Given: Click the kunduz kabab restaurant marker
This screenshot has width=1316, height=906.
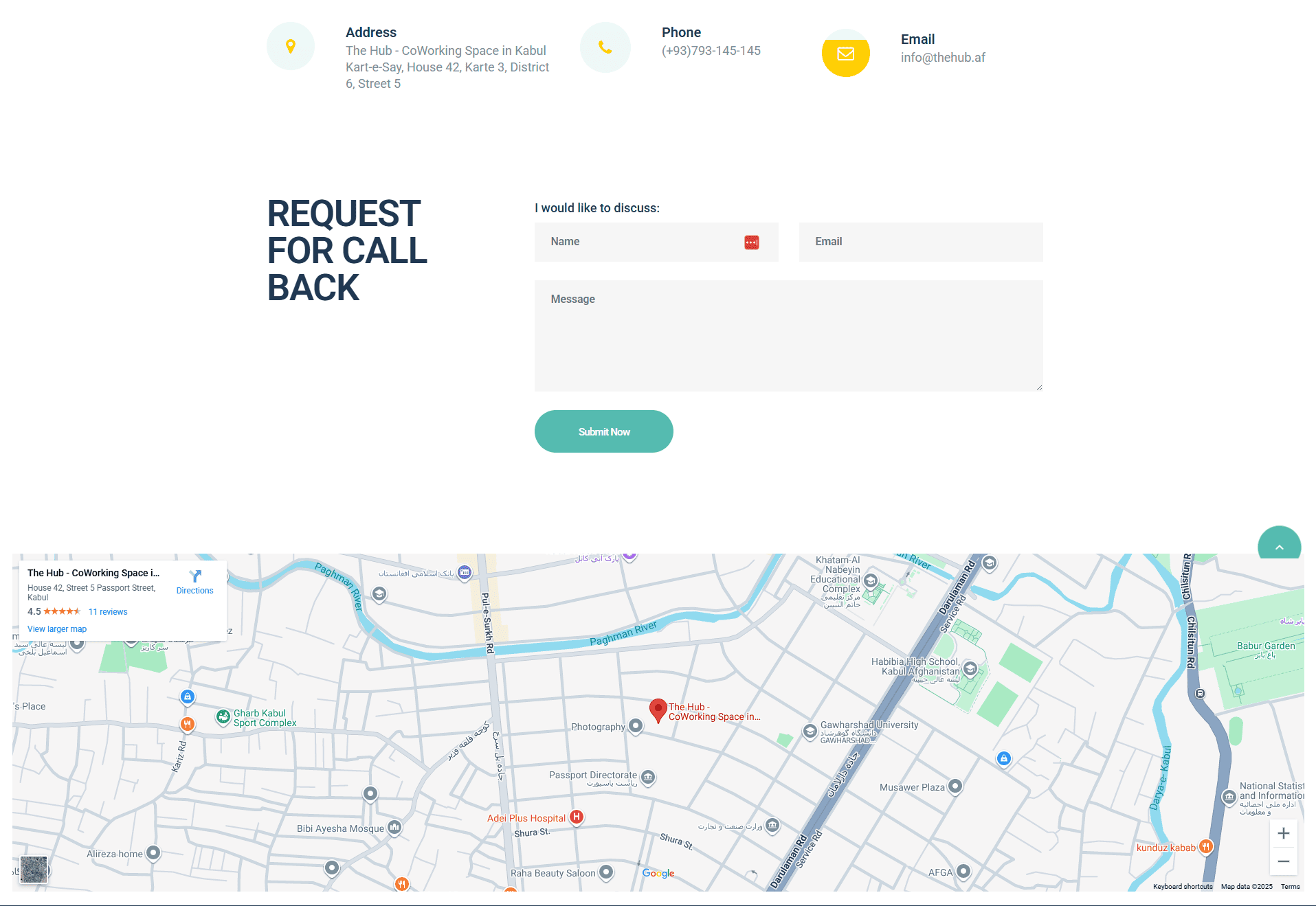Looking at the screenshot, I should point(1205,846).
